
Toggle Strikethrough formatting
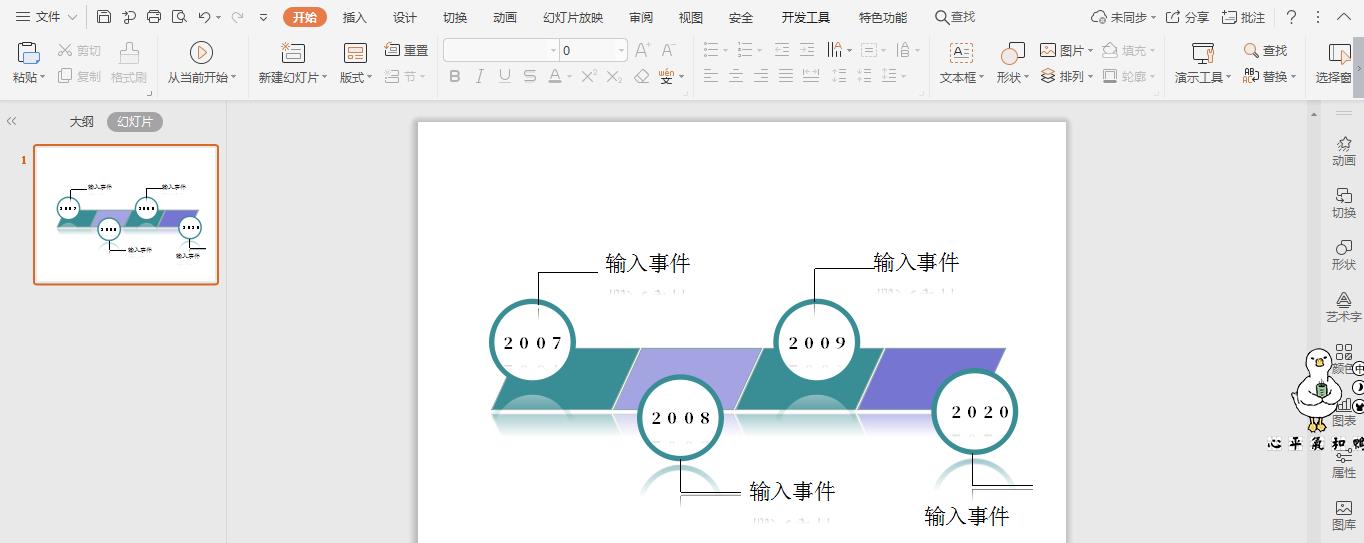(x=530, y=76)
